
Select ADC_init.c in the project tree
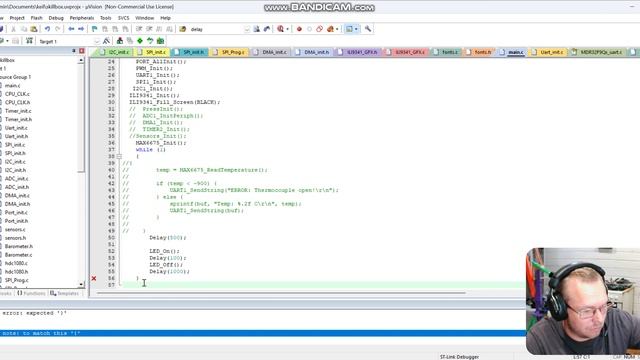click(16, 179)
